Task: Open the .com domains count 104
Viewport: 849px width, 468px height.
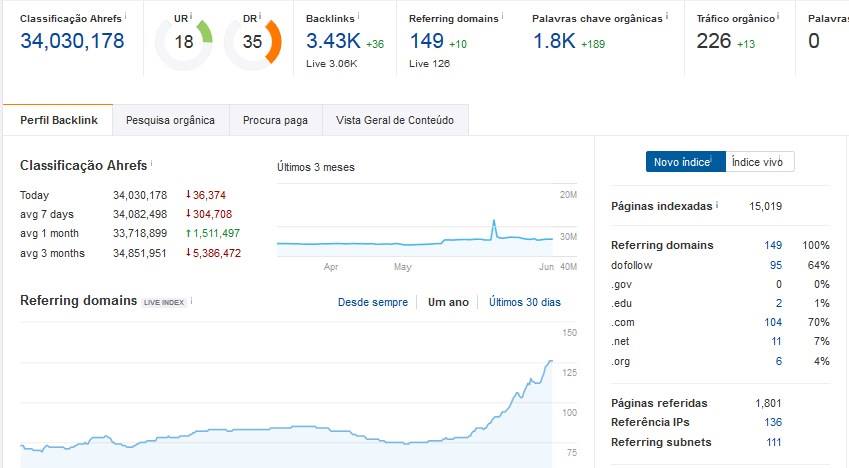Action: tap(773, 322)
